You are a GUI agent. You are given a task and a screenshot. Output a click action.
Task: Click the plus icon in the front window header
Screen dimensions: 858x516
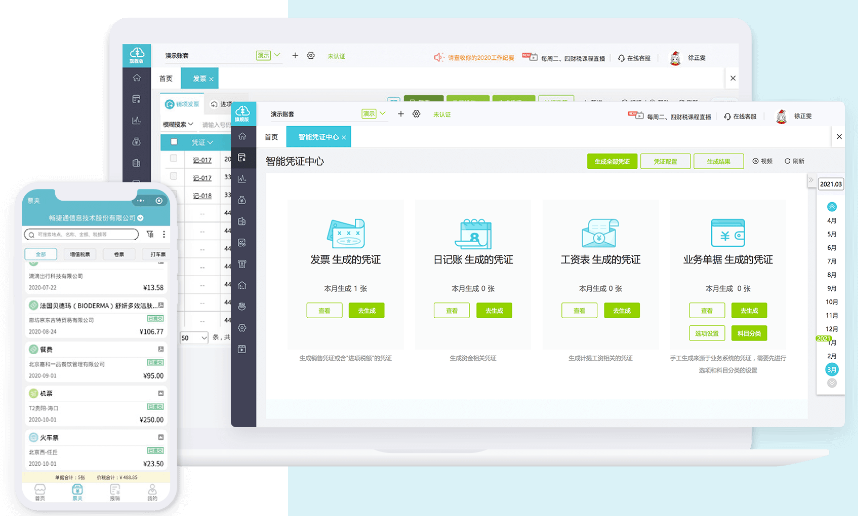pos(401,115)
